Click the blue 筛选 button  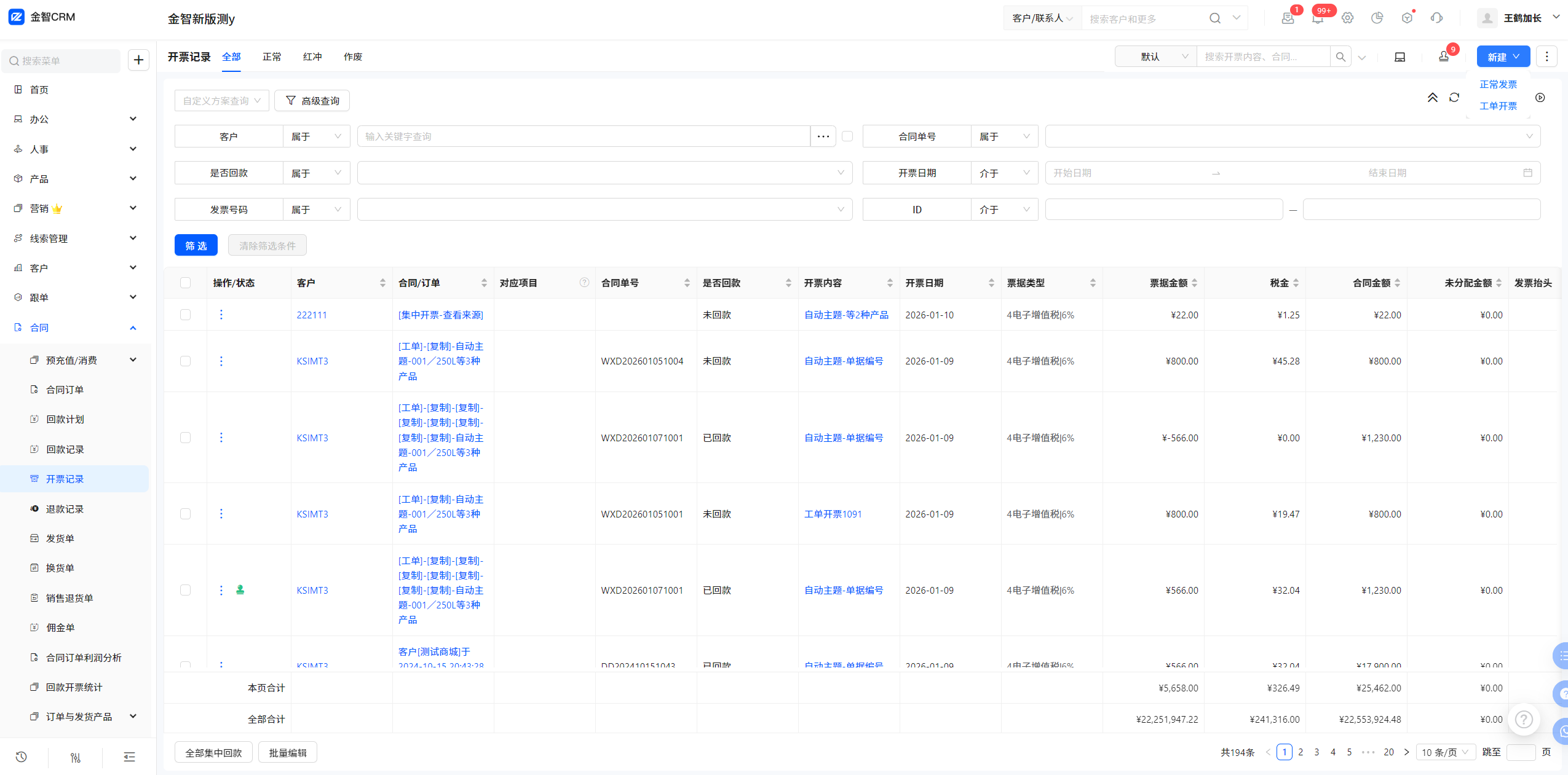pos(196,246)
